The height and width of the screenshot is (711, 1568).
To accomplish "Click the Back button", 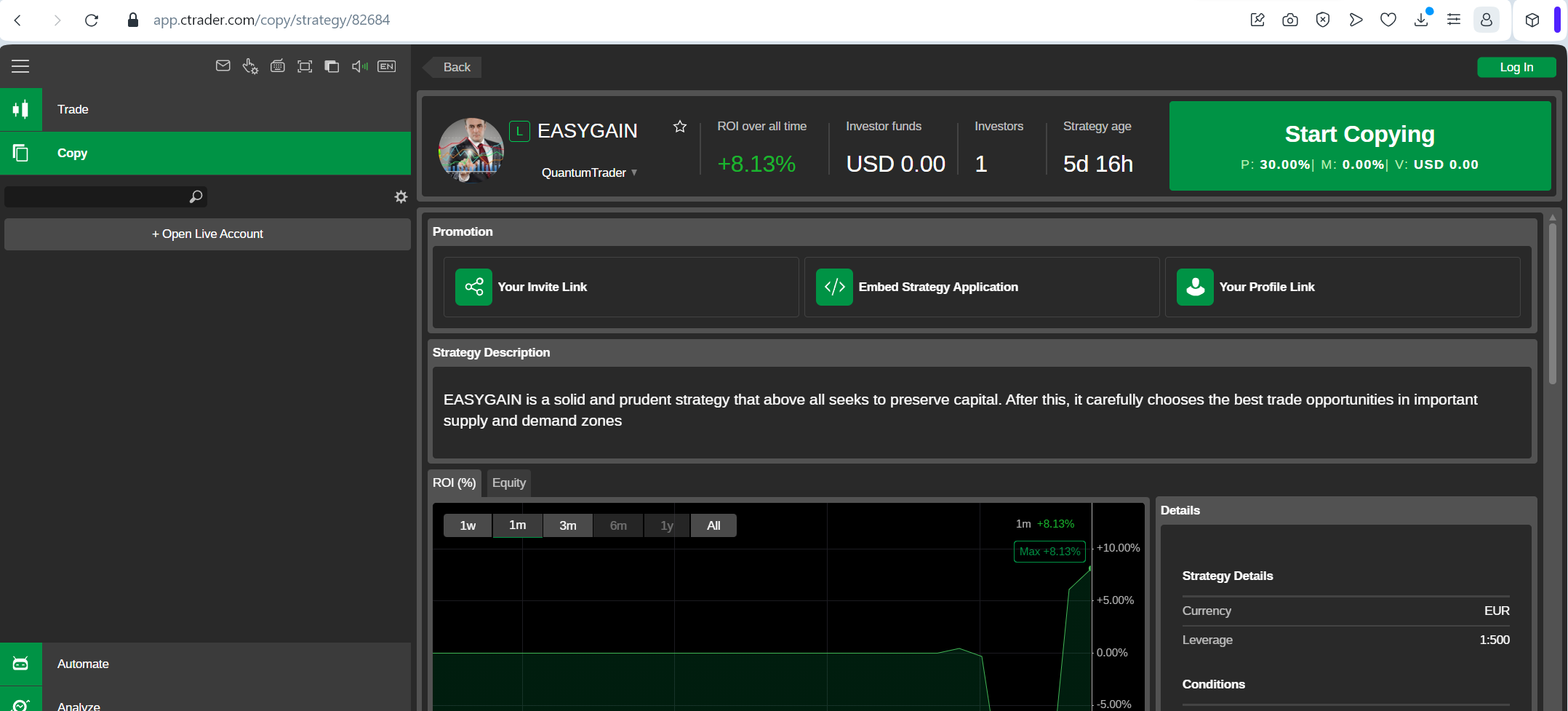I will 452,67.
